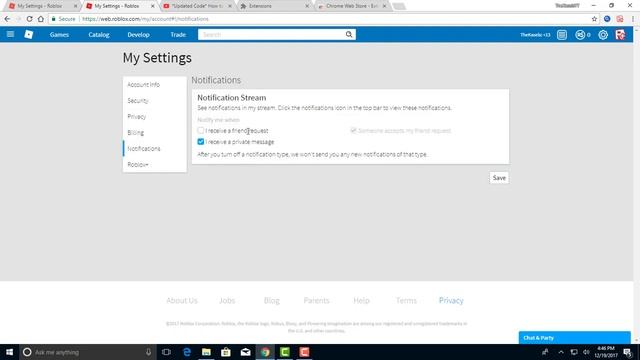Switch to the Extensions tab

coord(274,6)
